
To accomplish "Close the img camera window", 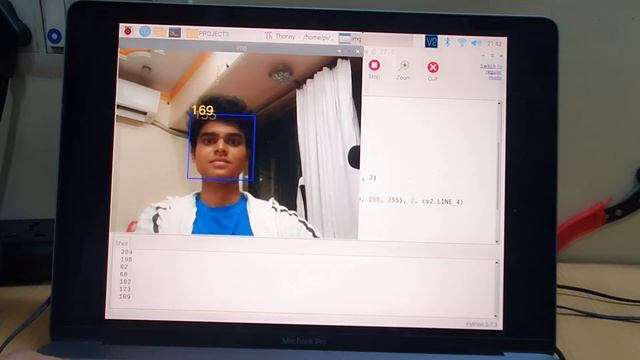I will click(358, 51).
